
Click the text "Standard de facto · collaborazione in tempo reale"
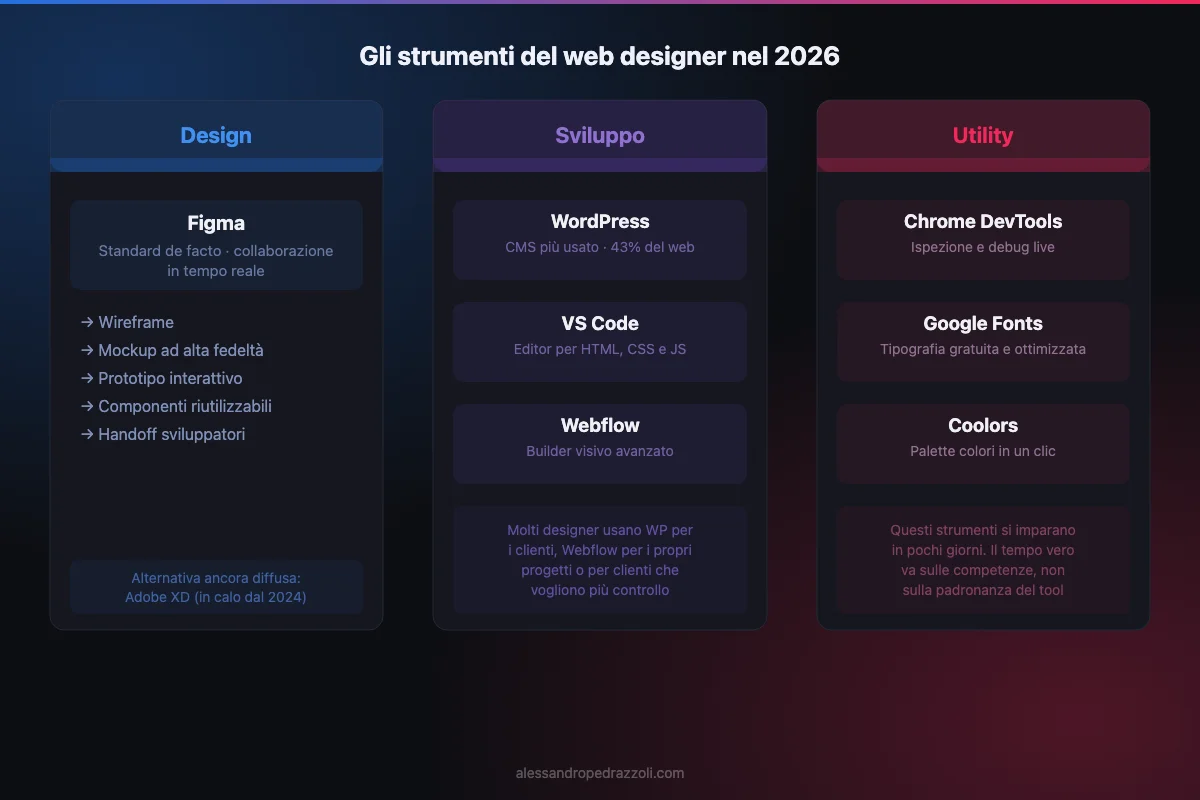[x=216, y=261]
